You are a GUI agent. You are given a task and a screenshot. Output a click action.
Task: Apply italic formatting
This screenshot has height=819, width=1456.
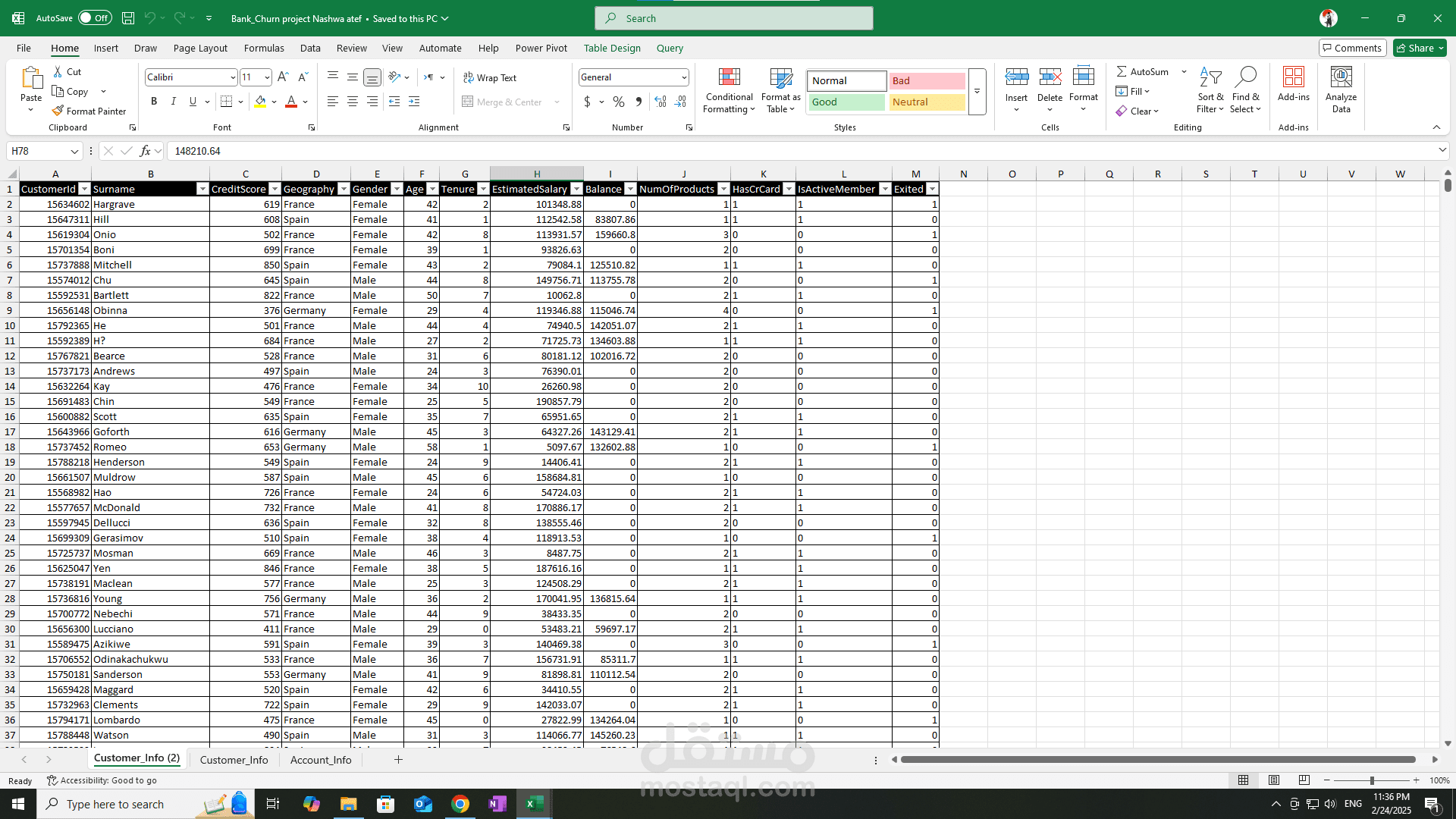pyautogui.click(x=173, y=101)
